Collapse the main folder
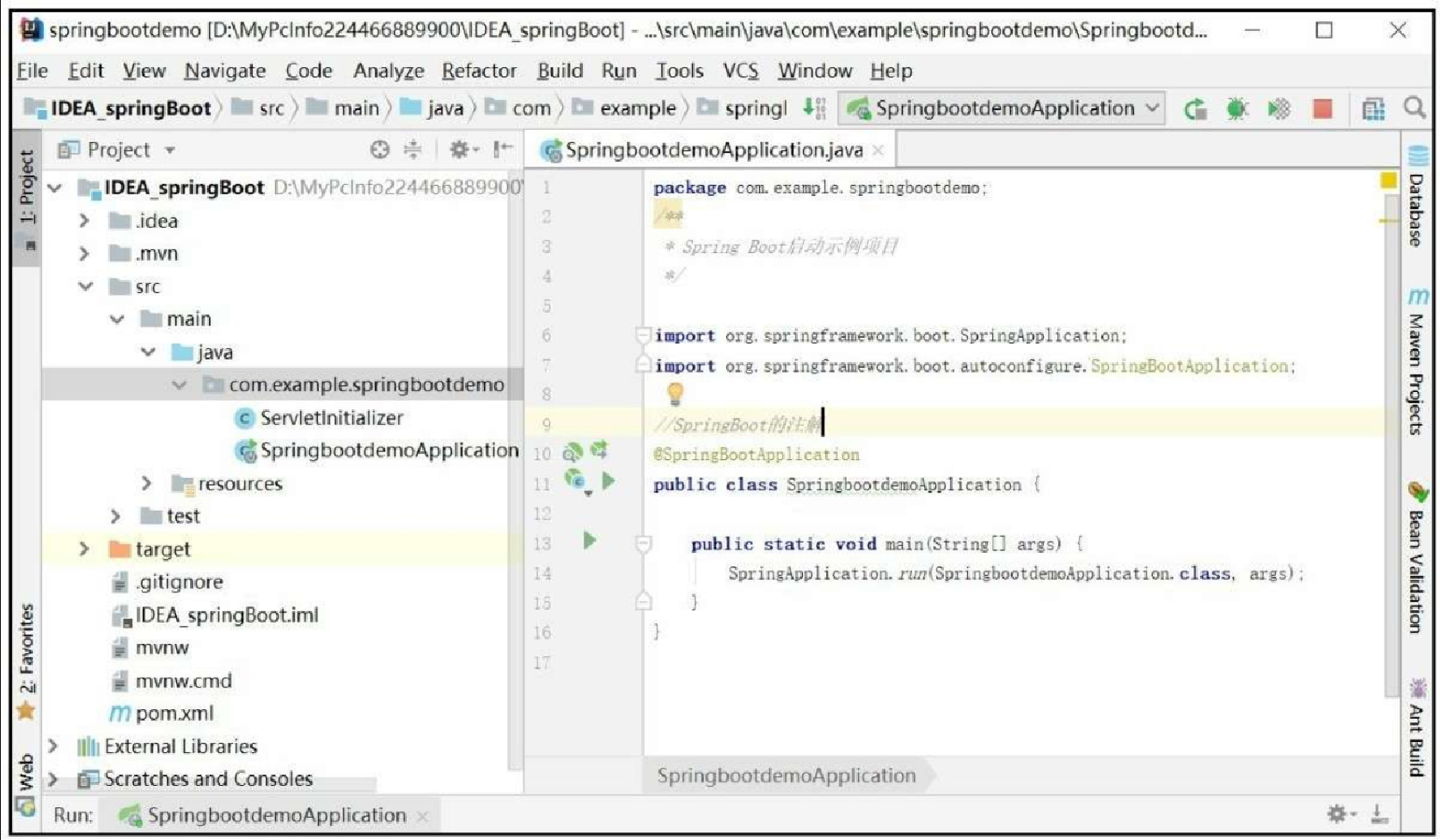This screenshot has width=1440, height=840. 117,319
